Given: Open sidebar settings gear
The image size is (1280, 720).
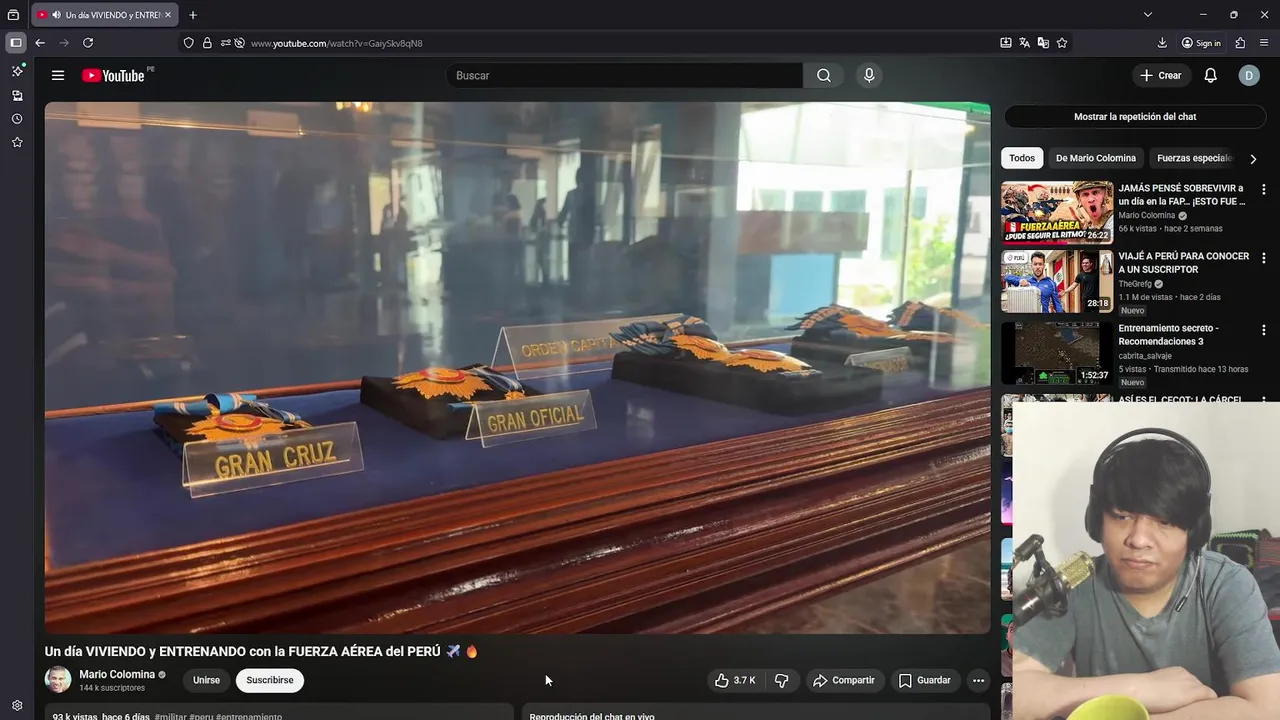Looking at the screenshot, I should tap(17, 705).
